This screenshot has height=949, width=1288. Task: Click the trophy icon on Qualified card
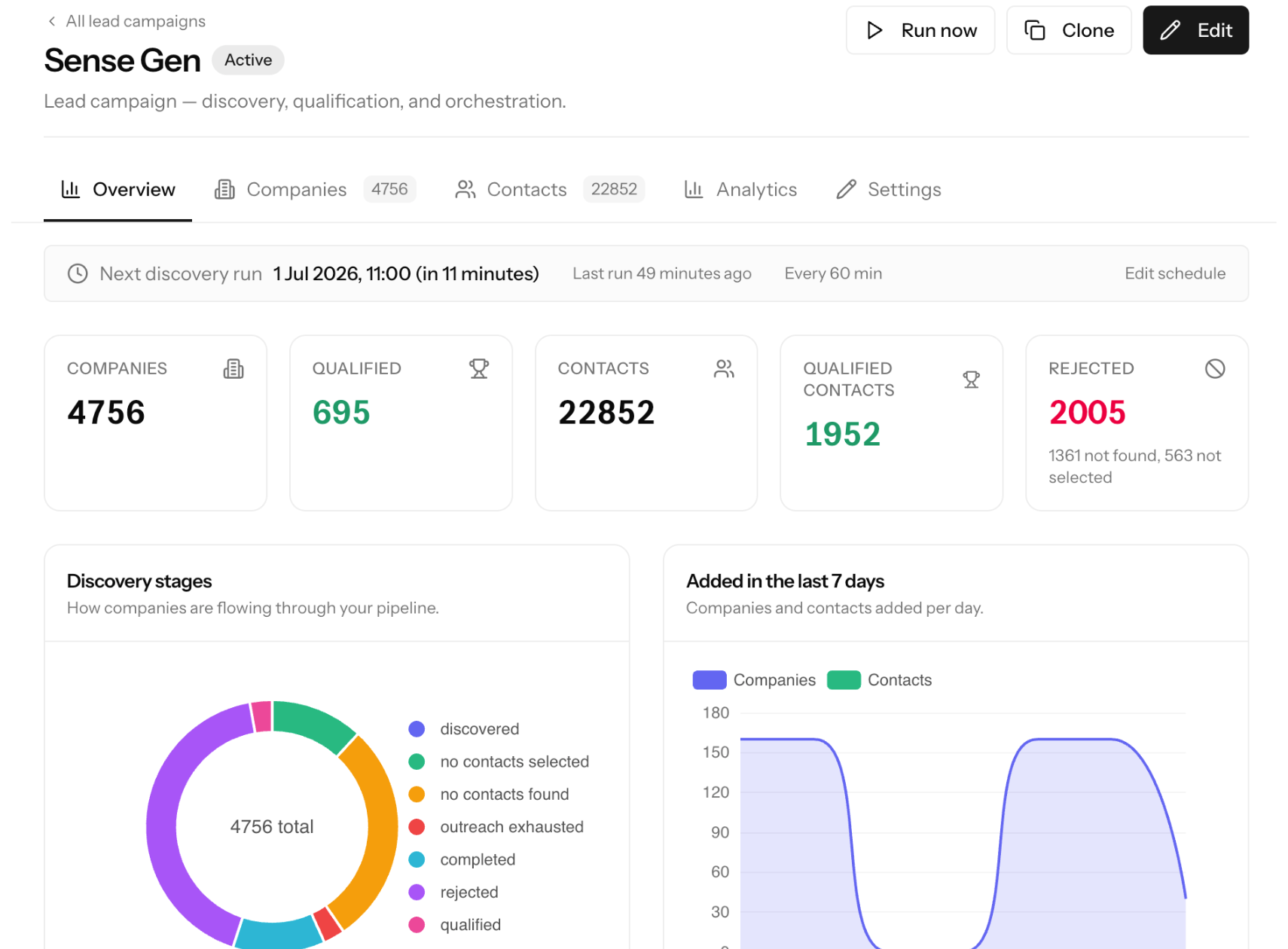click(x=478, y=368)
